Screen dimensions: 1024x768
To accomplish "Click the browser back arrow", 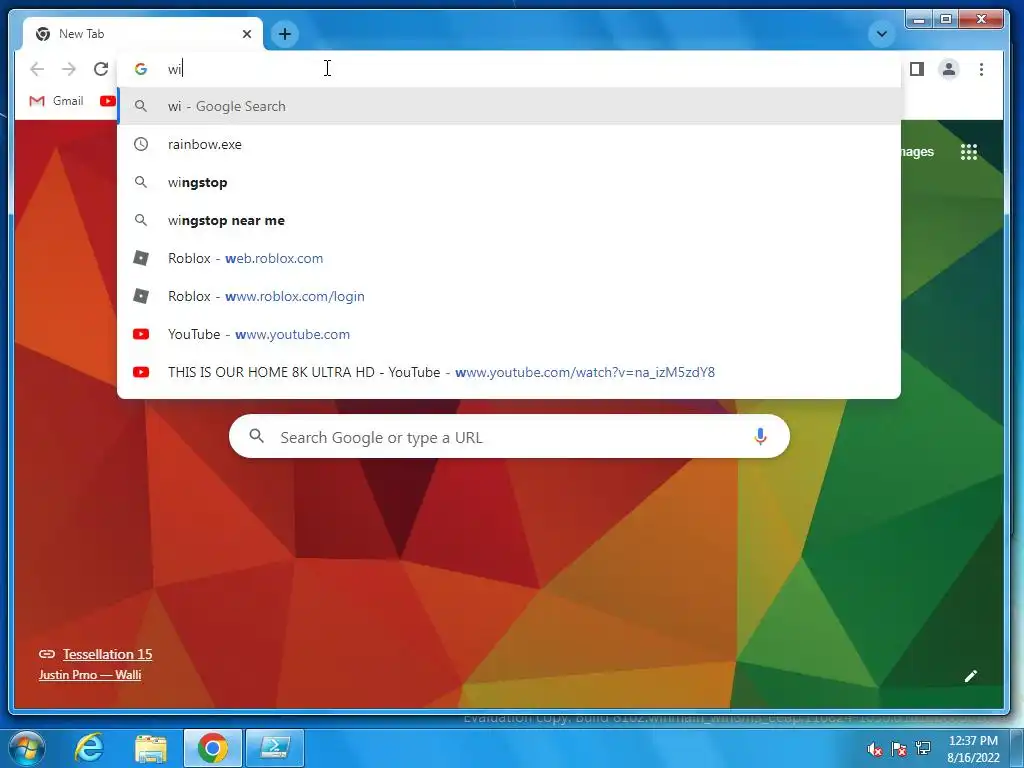I will (37, 69).
